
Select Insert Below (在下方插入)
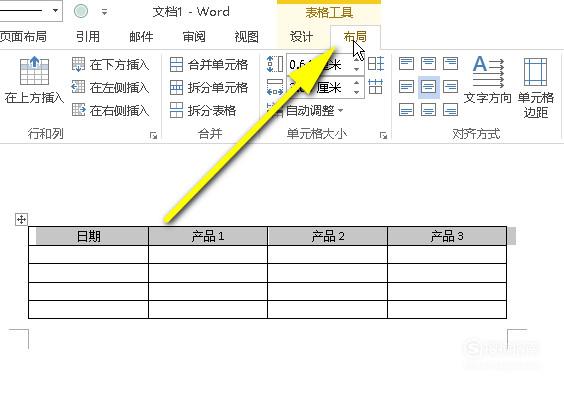[110, 65]
